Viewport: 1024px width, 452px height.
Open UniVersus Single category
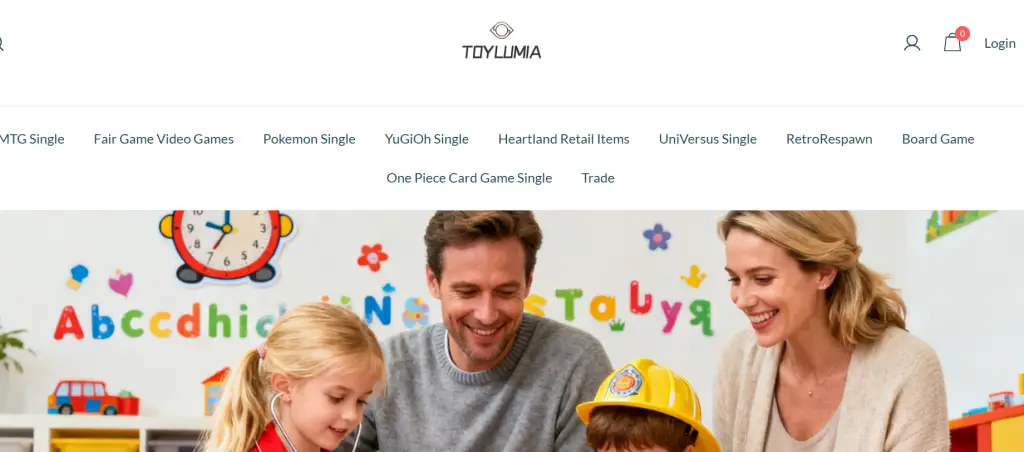707,139
